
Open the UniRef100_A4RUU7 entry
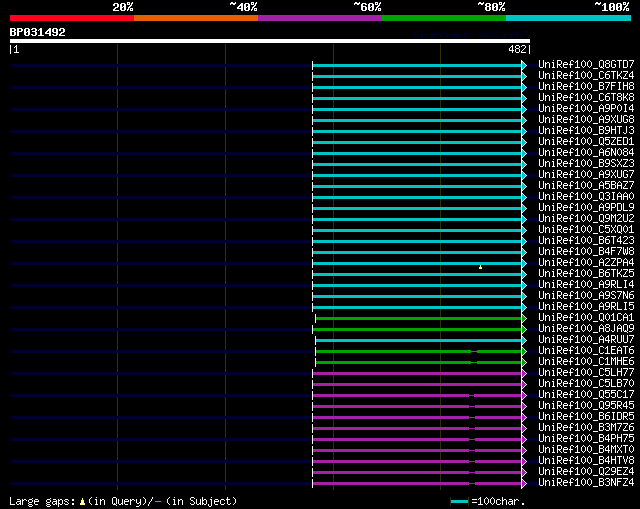(586, 340)
